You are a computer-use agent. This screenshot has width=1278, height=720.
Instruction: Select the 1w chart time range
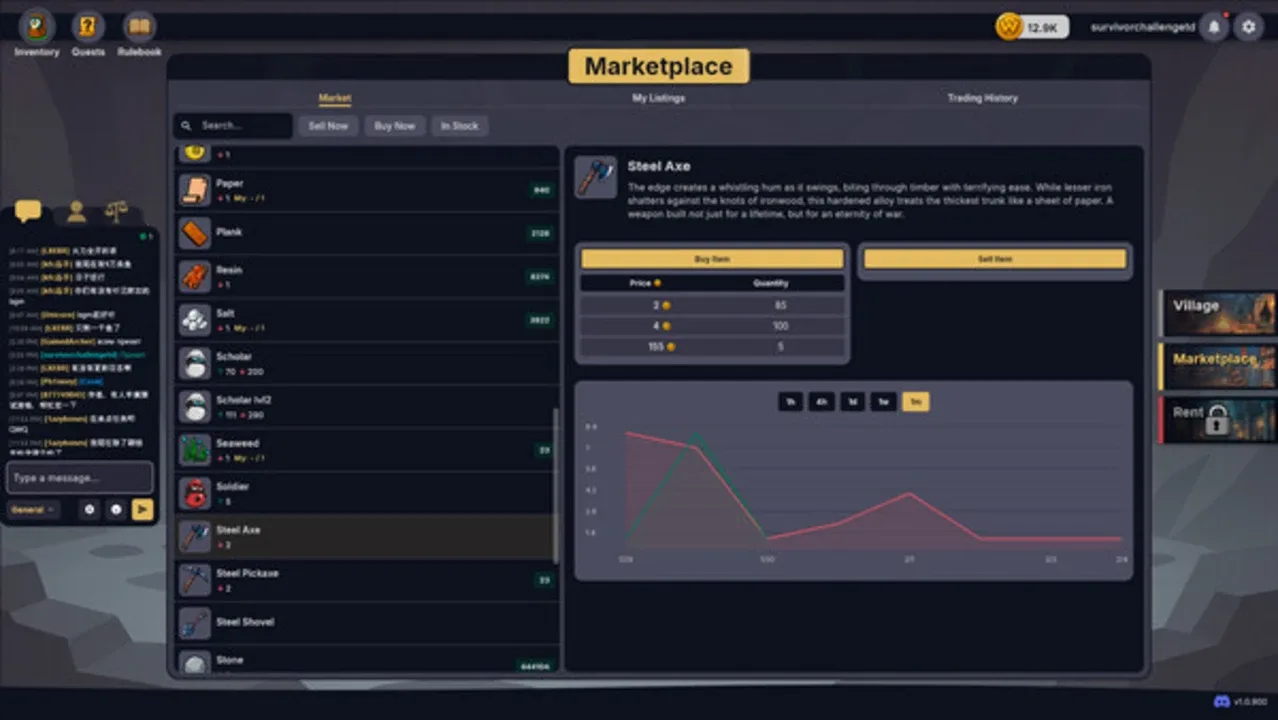(x=882, y=402)
